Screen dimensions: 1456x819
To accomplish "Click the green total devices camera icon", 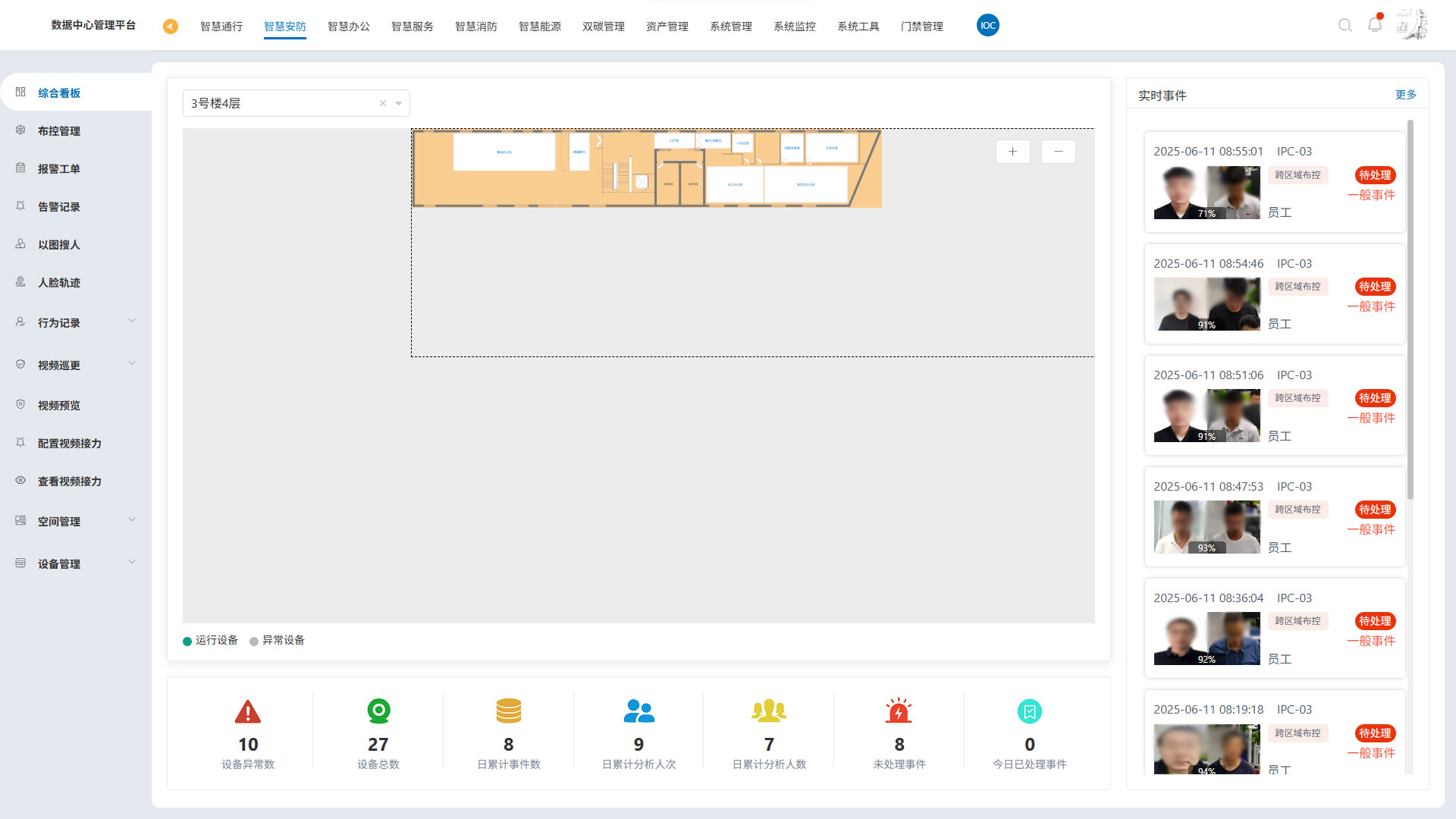I will pos(378,711).
